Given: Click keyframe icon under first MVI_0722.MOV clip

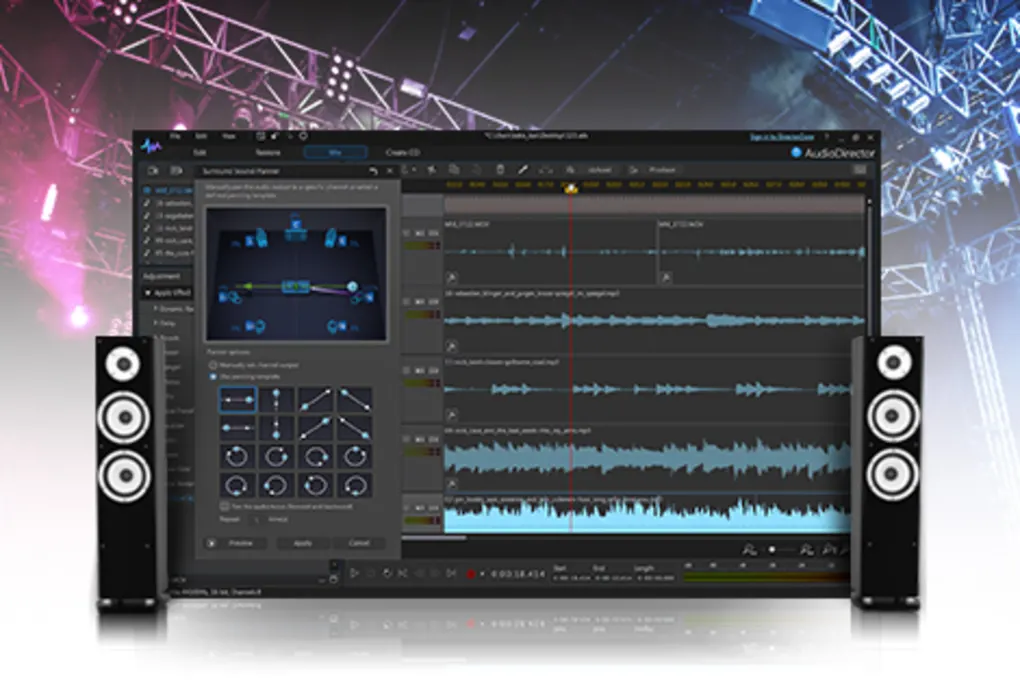Looking at the screenshot, I should pos(451,278).
